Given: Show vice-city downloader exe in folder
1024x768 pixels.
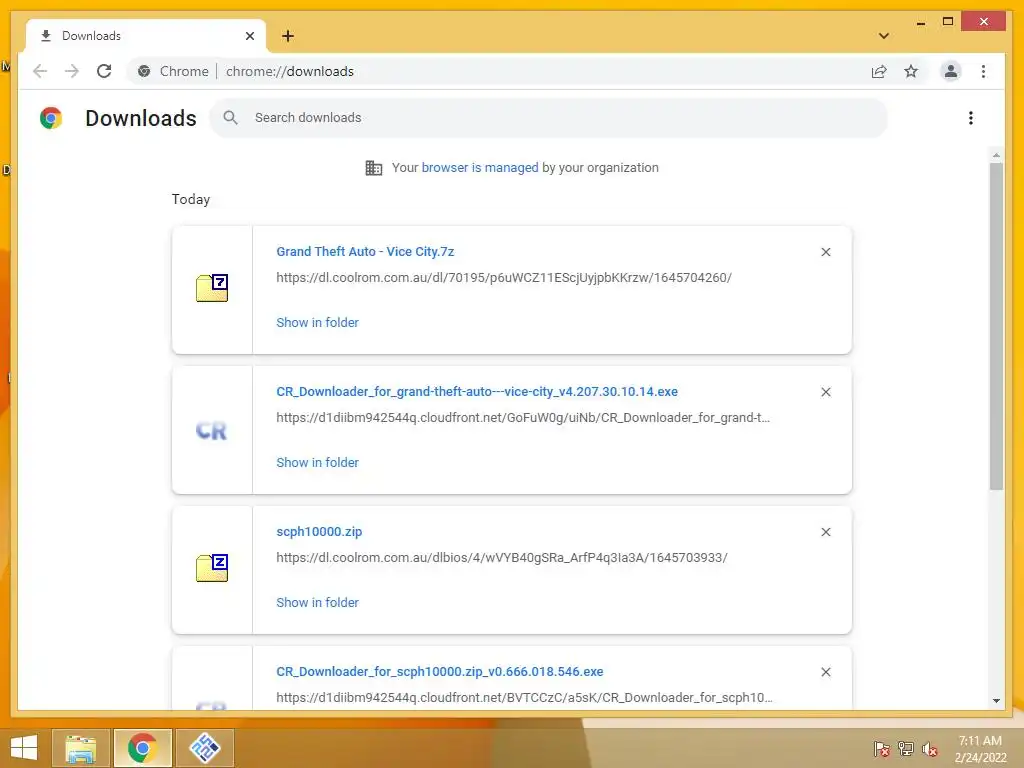Looking at the screenshot, I should [x=317, y=462].
